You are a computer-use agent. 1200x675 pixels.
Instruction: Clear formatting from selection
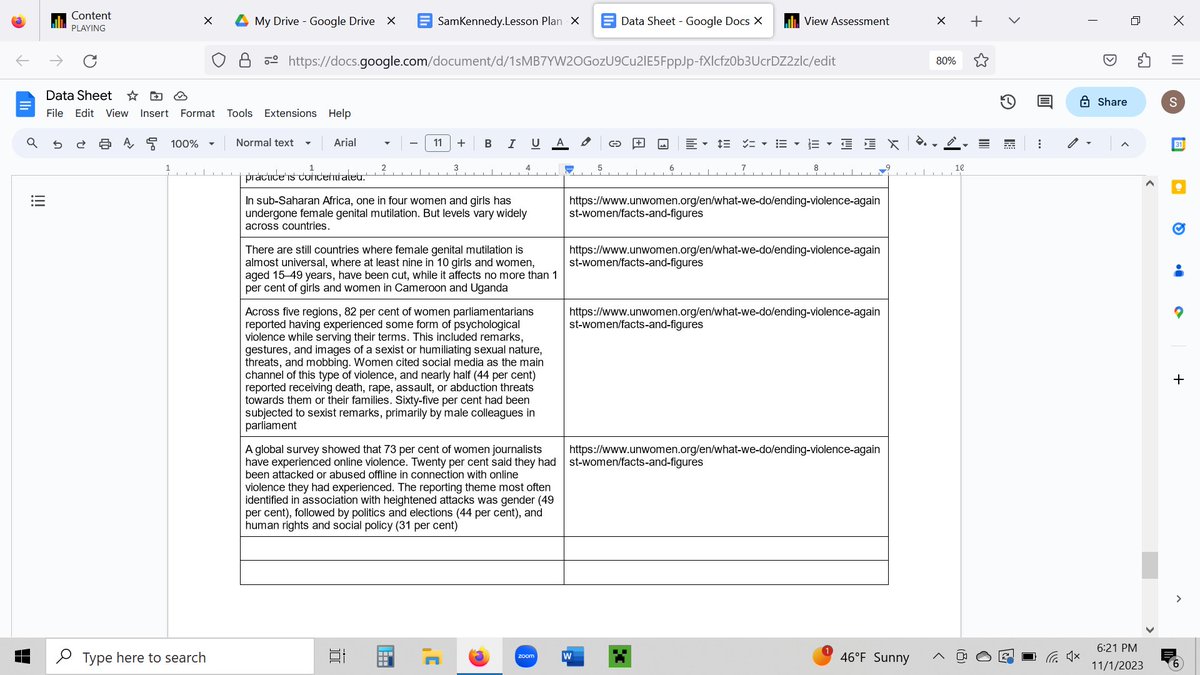893,143
